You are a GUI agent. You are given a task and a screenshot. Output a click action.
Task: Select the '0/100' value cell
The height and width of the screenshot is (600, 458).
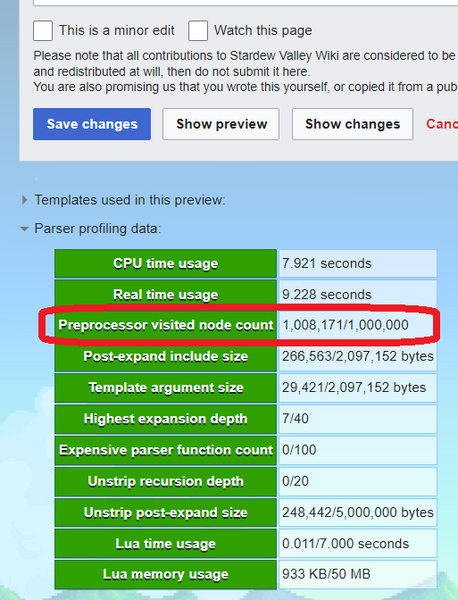pos(357,450)
